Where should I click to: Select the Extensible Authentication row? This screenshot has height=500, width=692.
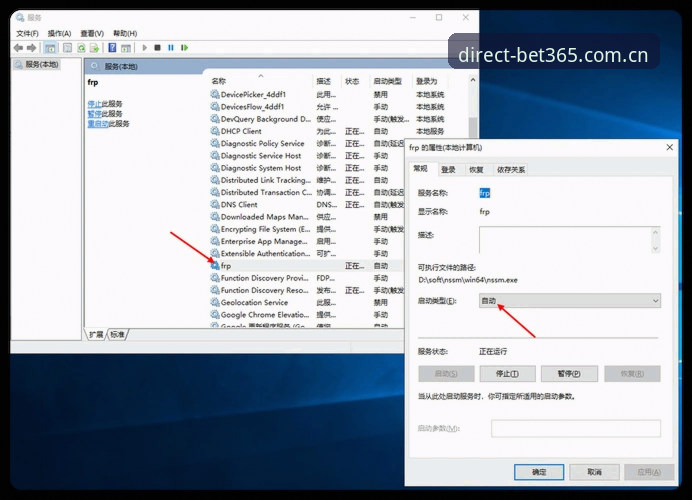click(x=307, y=254)
